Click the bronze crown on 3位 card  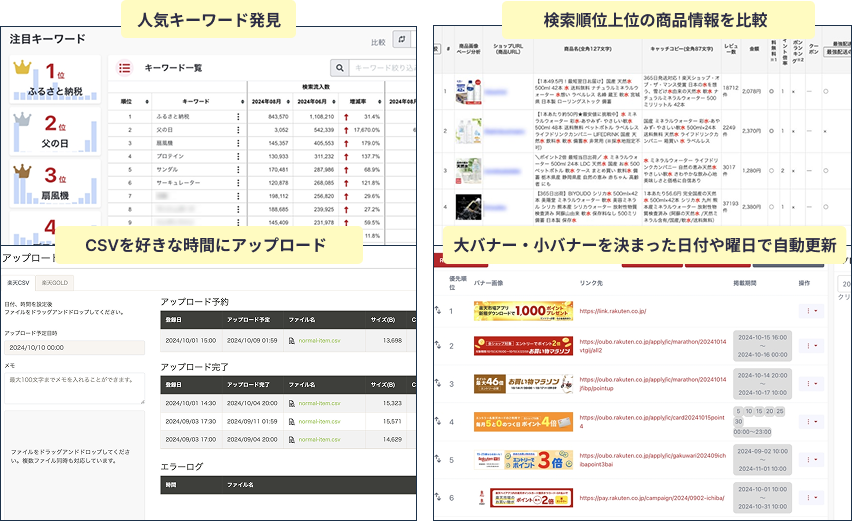pos(22,171)
